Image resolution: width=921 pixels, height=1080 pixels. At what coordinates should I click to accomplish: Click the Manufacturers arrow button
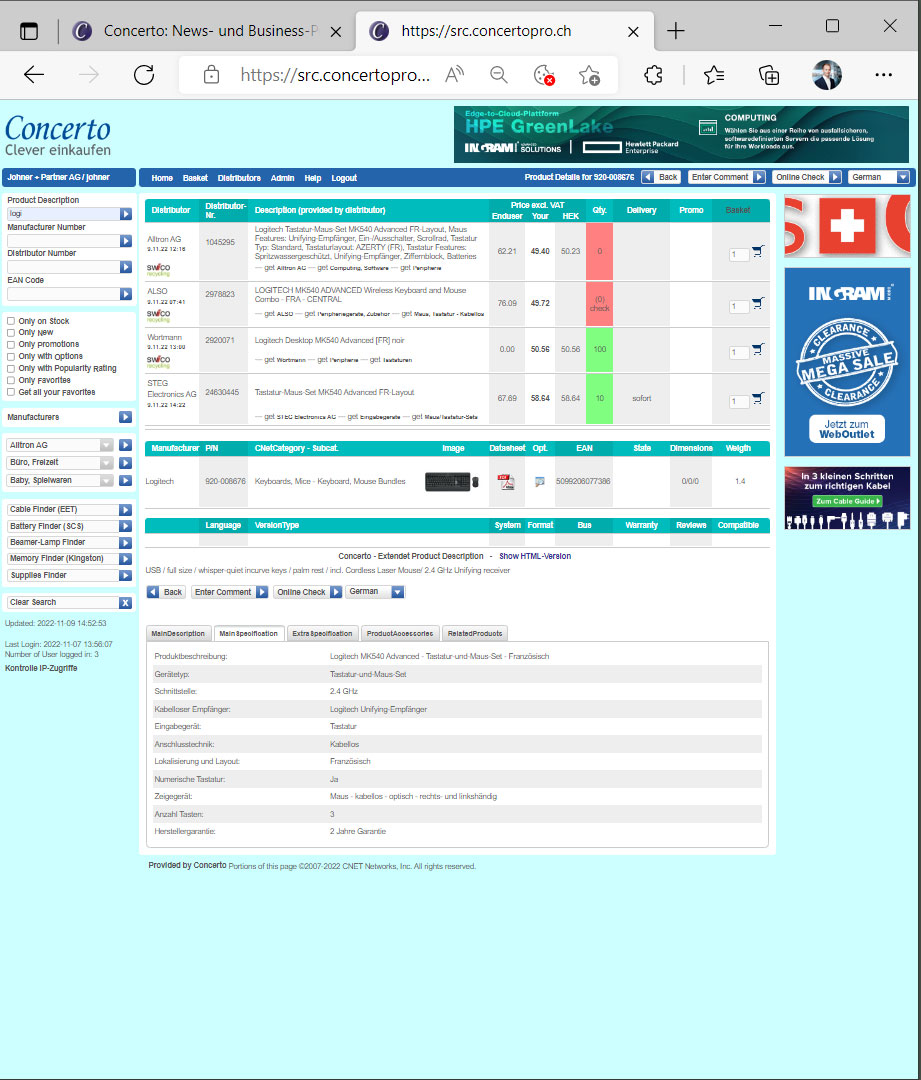(125, 417)
